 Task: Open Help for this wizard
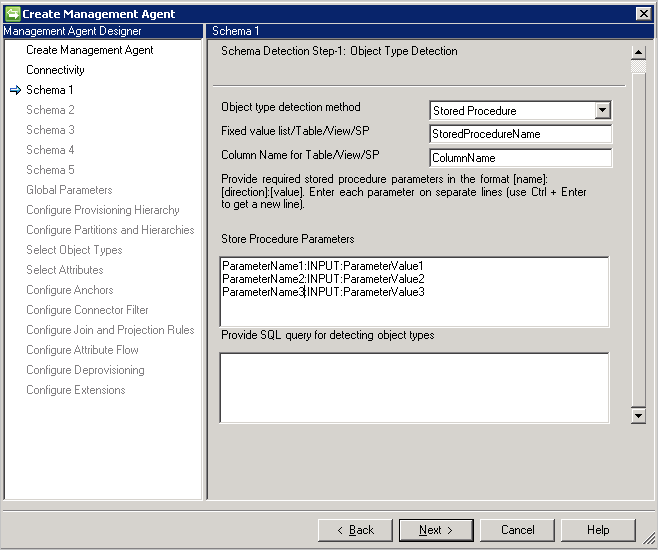pyautogui.click(x=598, y=530)
